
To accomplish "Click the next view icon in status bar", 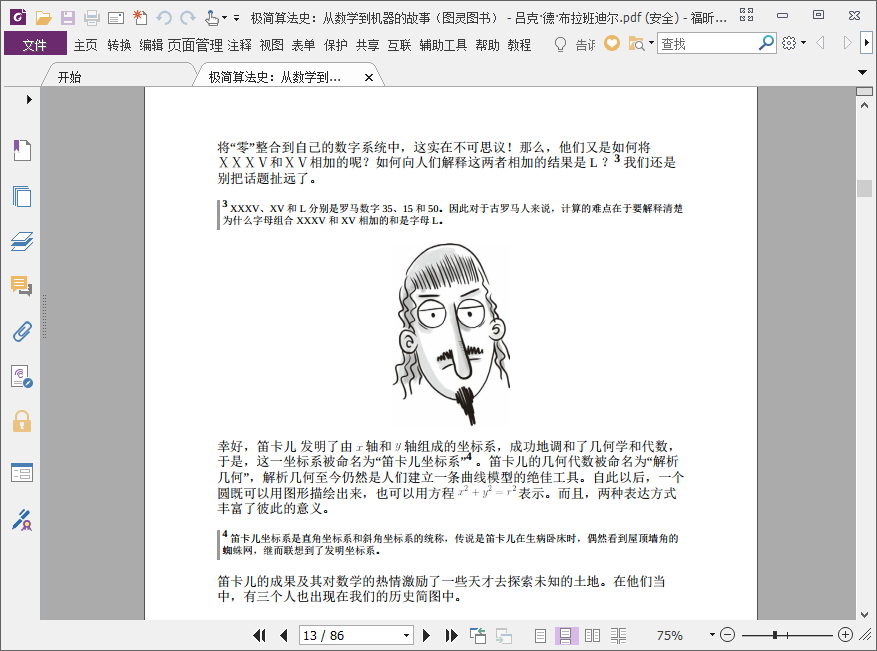I will click(503, 635).
